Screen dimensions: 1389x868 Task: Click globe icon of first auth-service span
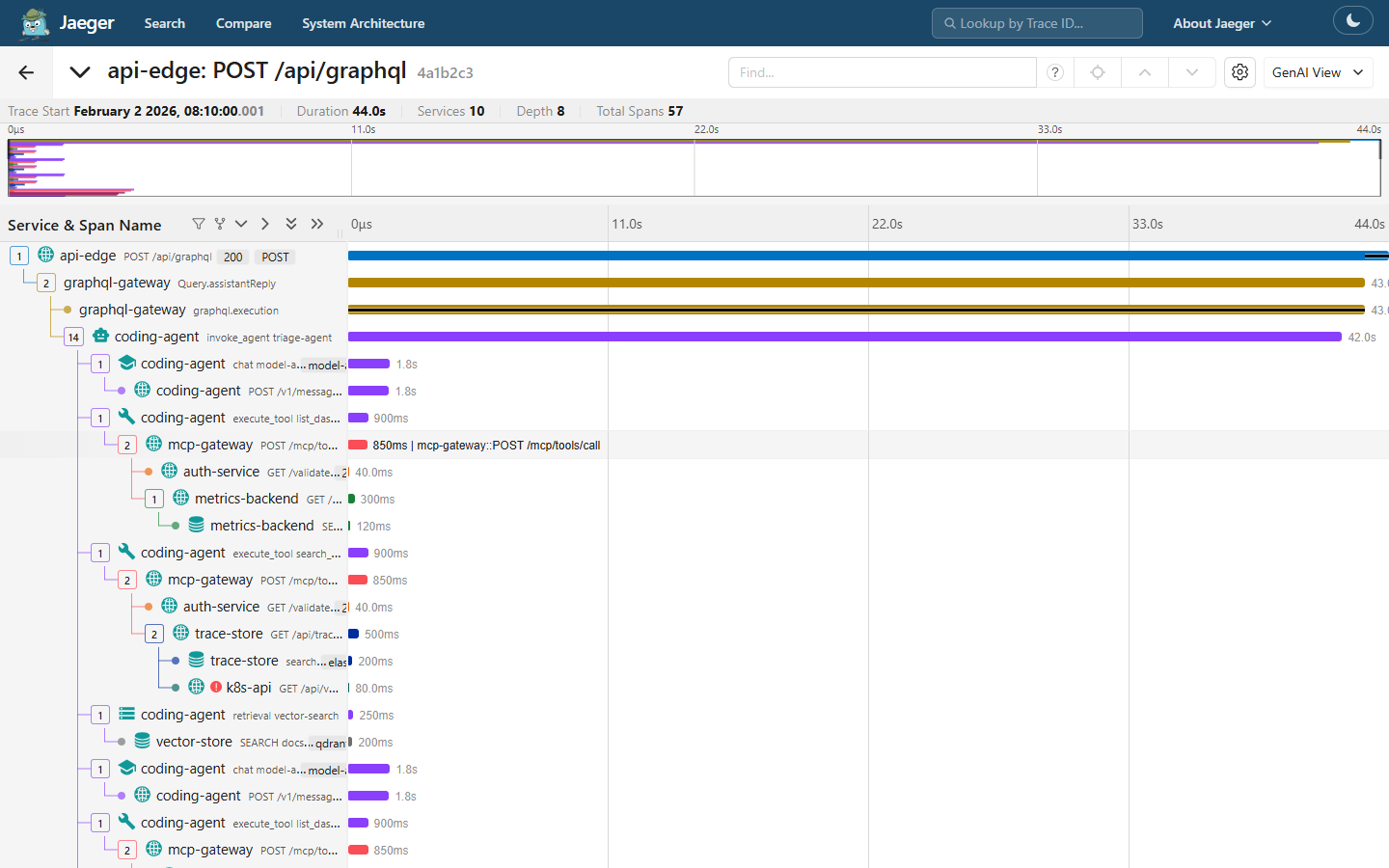tap(169, 471)
